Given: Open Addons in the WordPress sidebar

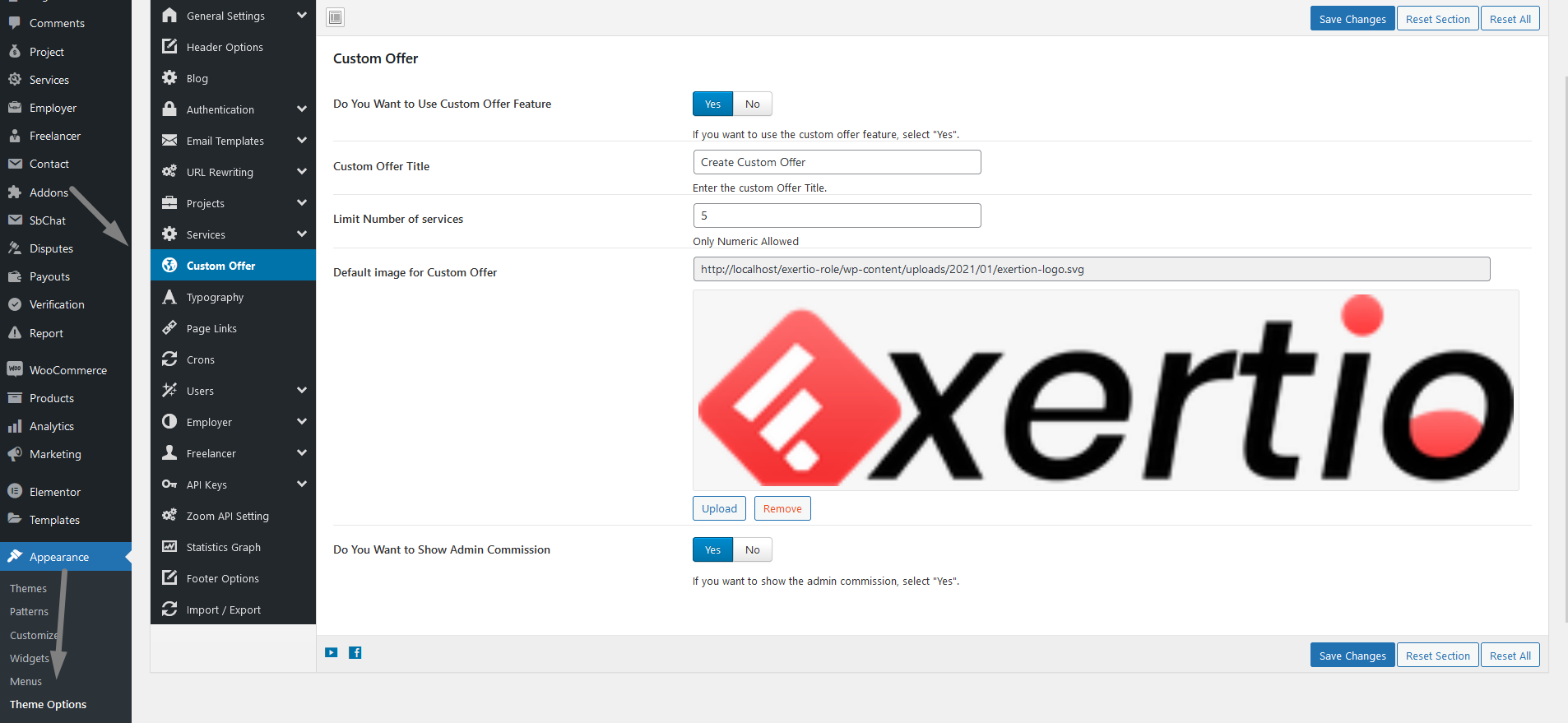Looking at the screenshot, I should pos(49,192).
